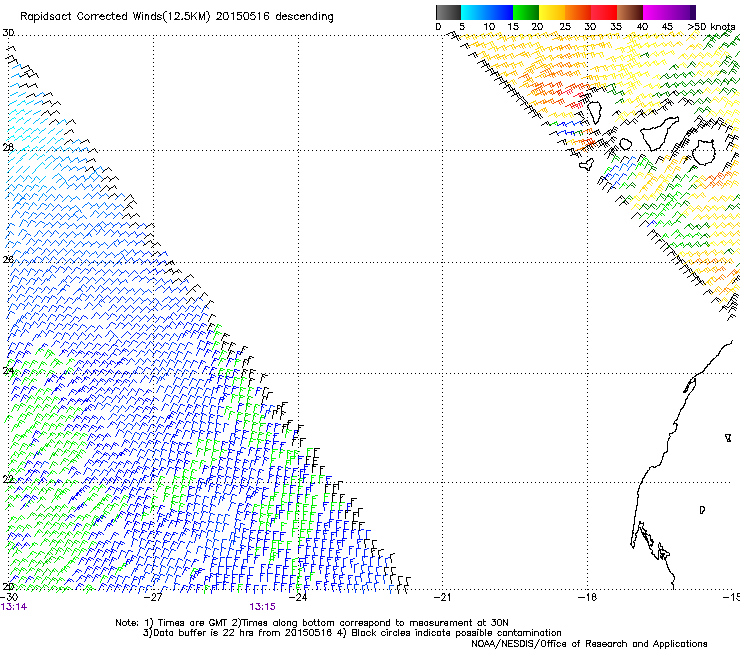Click the purple '13:15' swath time label
This screenshot has width=740, height=650.
coord(262,607)
